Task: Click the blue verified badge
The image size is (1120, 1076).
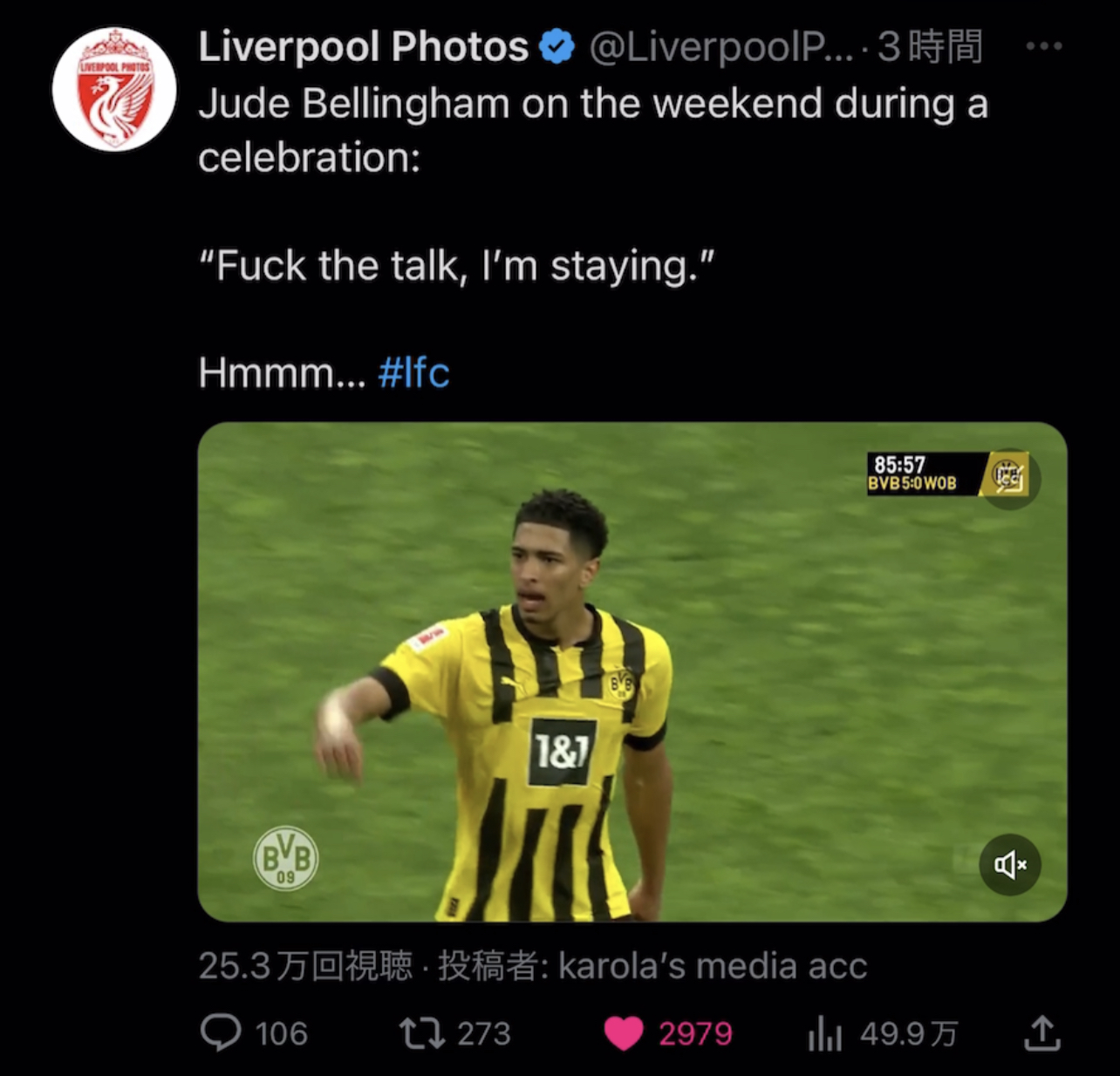Action: 557,47
